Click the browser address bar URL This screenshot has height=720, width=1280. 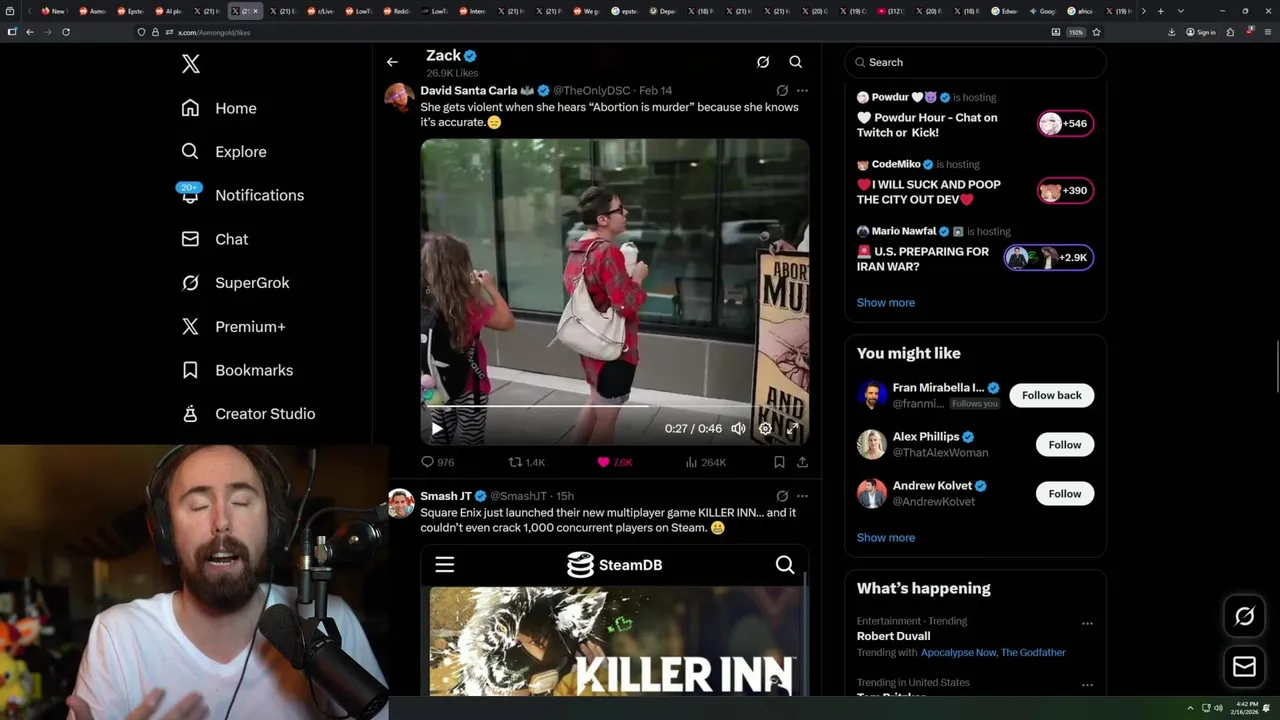[x=214, y=32]
